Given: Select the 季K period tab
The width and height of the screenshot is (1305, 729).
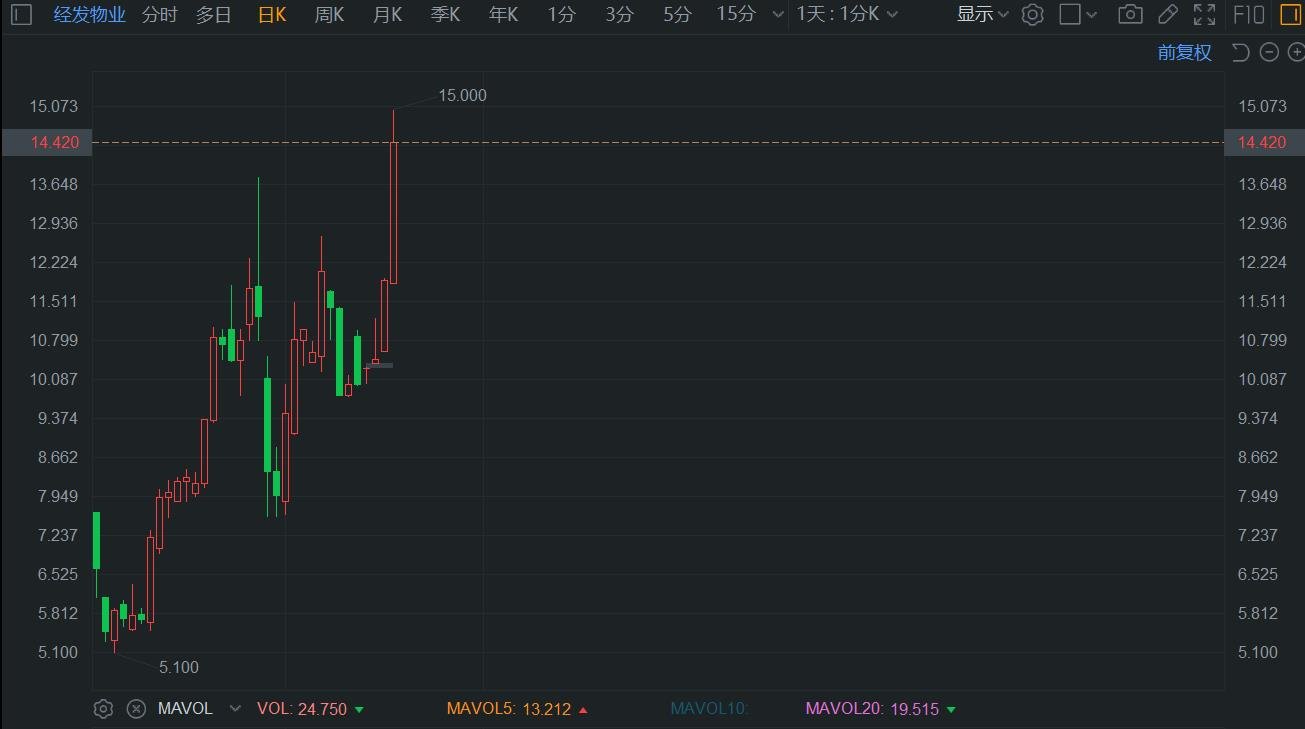Looking at the screenshot, I should 445,15.
